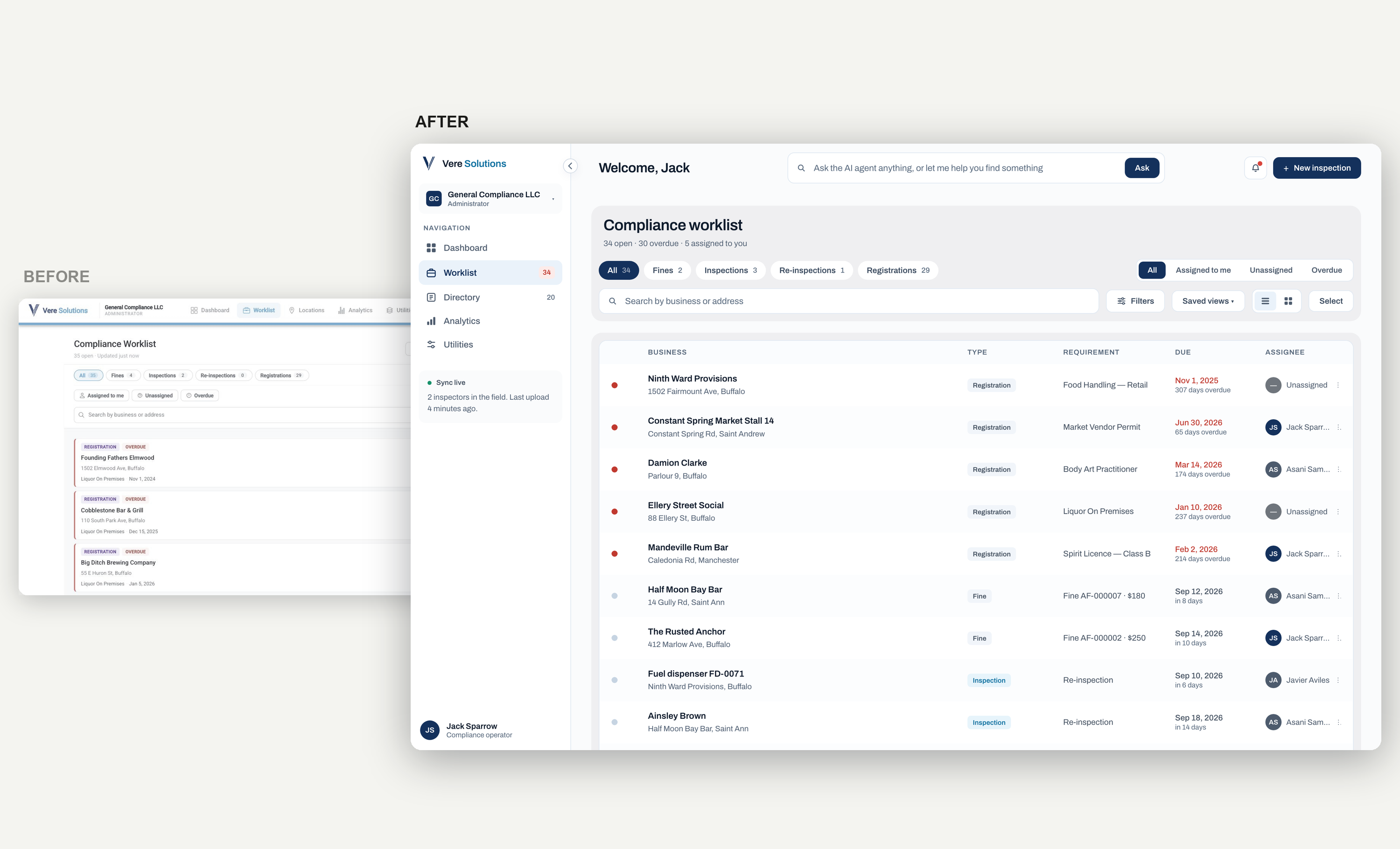Click the Analytics bar chart icon in sidebar
This screenshot has width=1400, height=849.
(431, 321)
